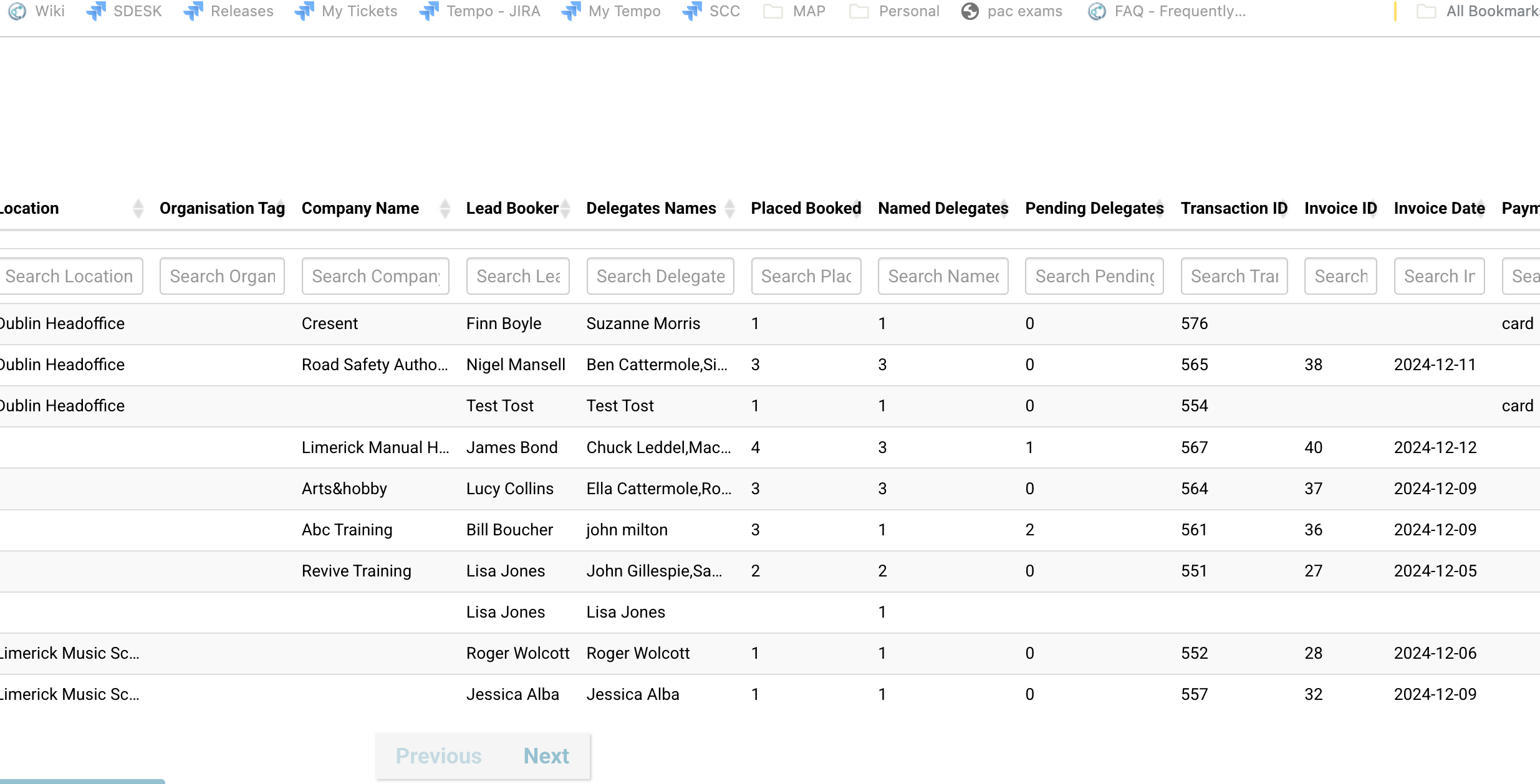
Task: Click the Search Delegate filter field
Action: click(660, 276)
